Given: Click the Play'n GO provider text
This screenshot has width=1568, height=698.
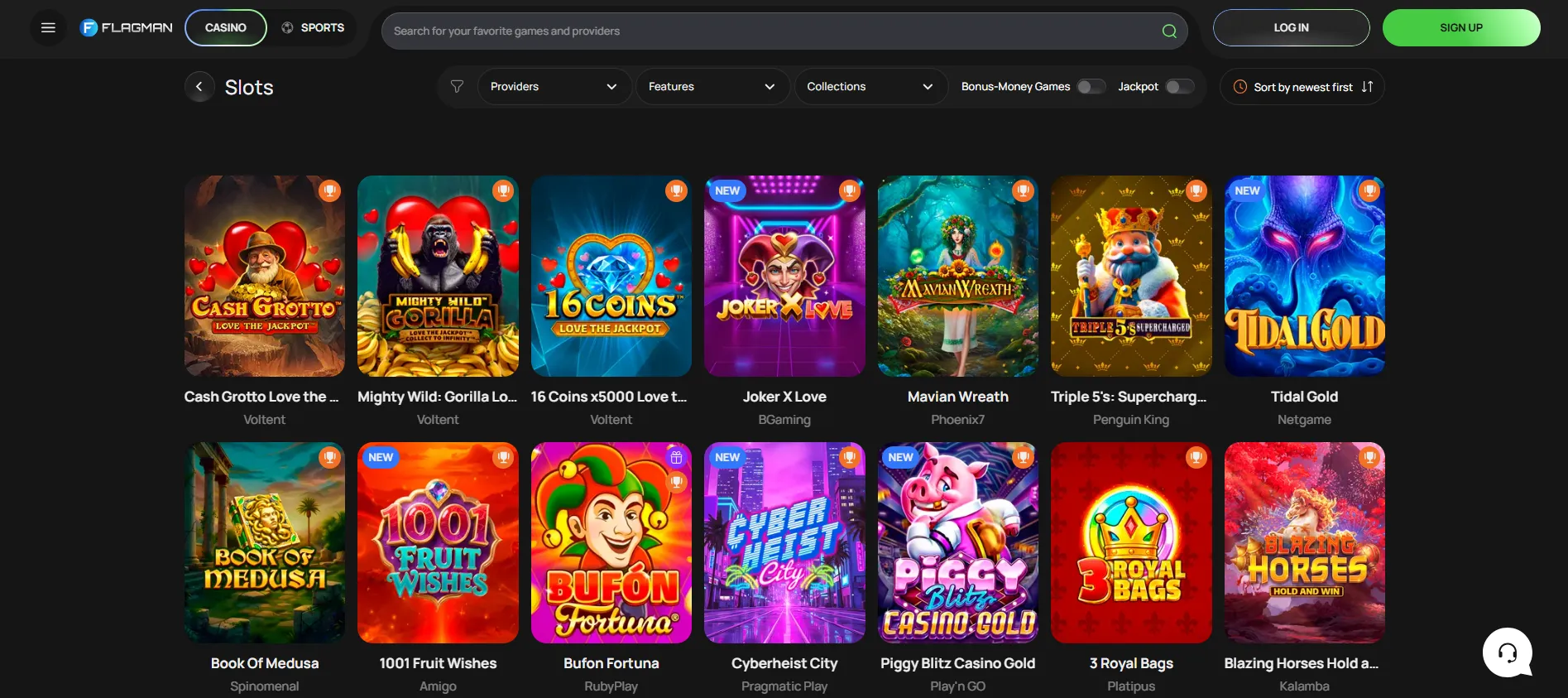Looking at the screenshot, I should point(958,686).
